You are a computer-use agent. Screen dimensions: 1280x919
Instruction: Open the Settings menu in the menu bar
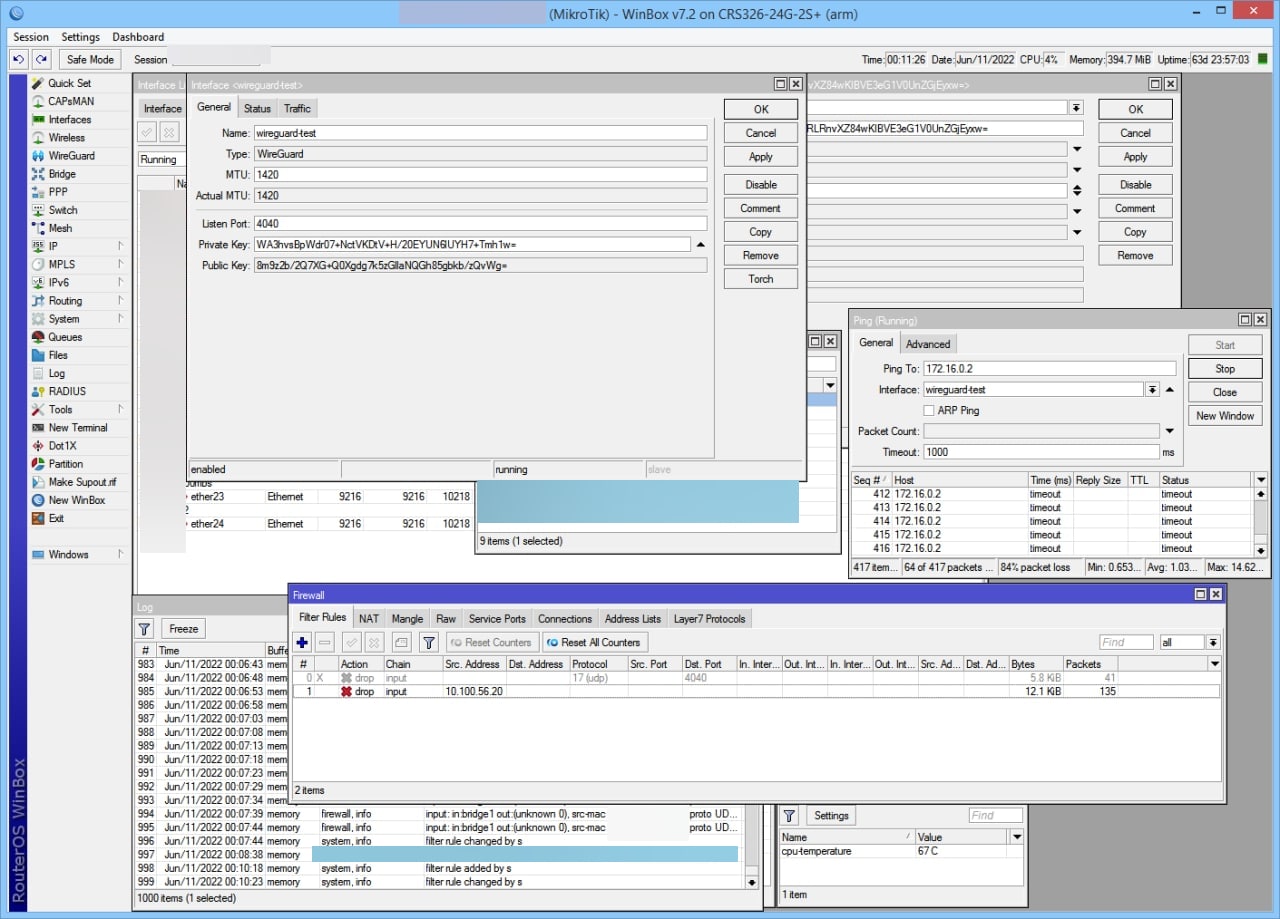(81, 37)
